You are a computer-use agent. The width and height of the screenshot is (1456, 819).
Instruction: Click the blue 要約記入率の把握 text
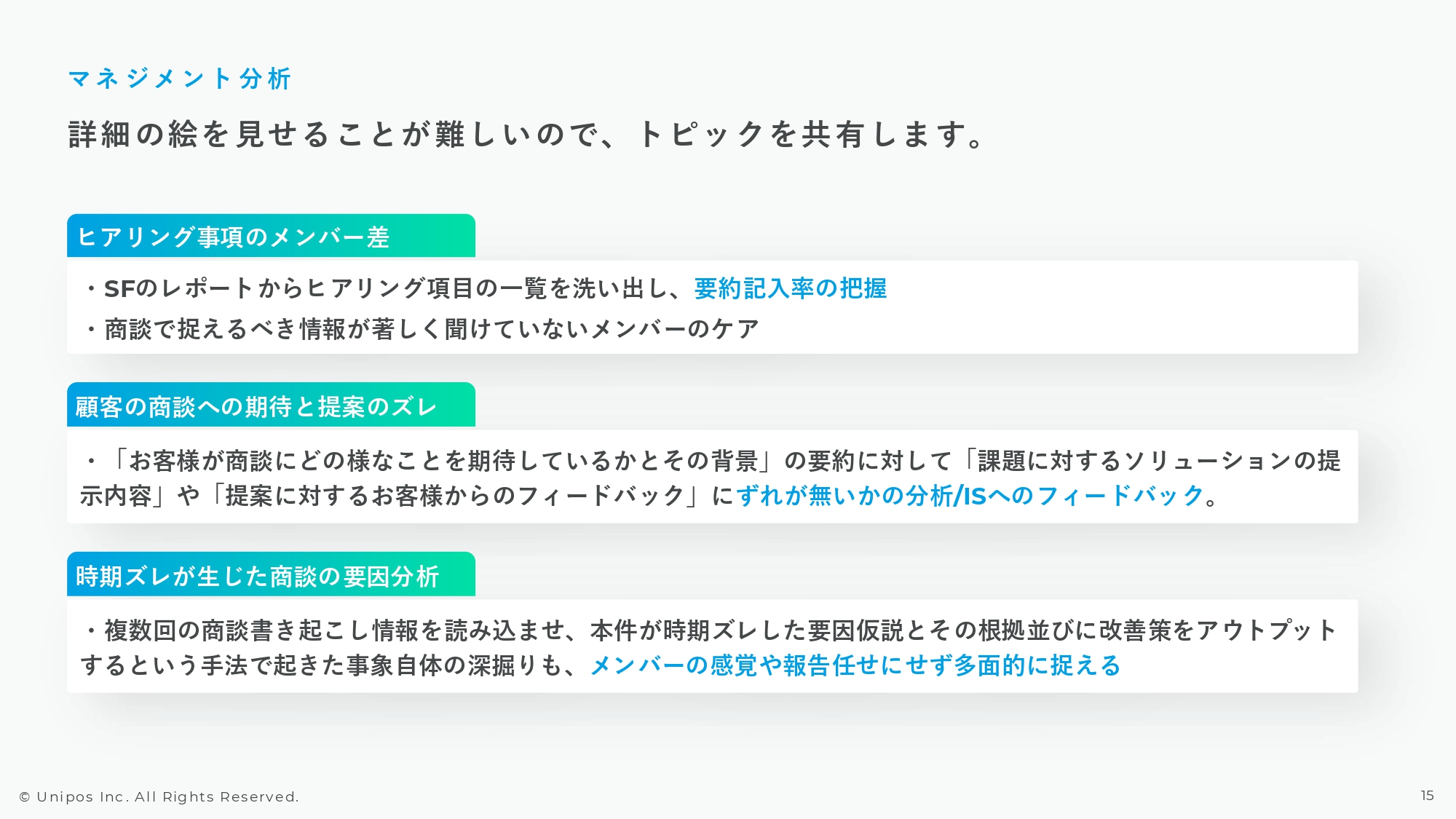(790, 289)
